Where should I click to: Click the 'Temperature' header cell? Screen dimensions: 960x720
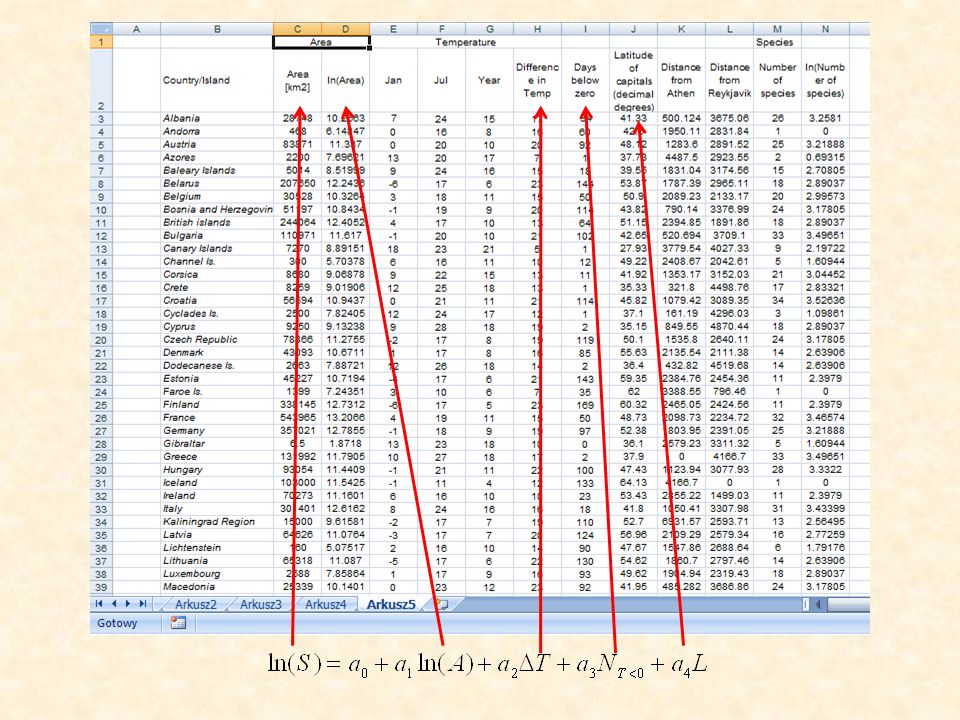(x=465, y=42)
